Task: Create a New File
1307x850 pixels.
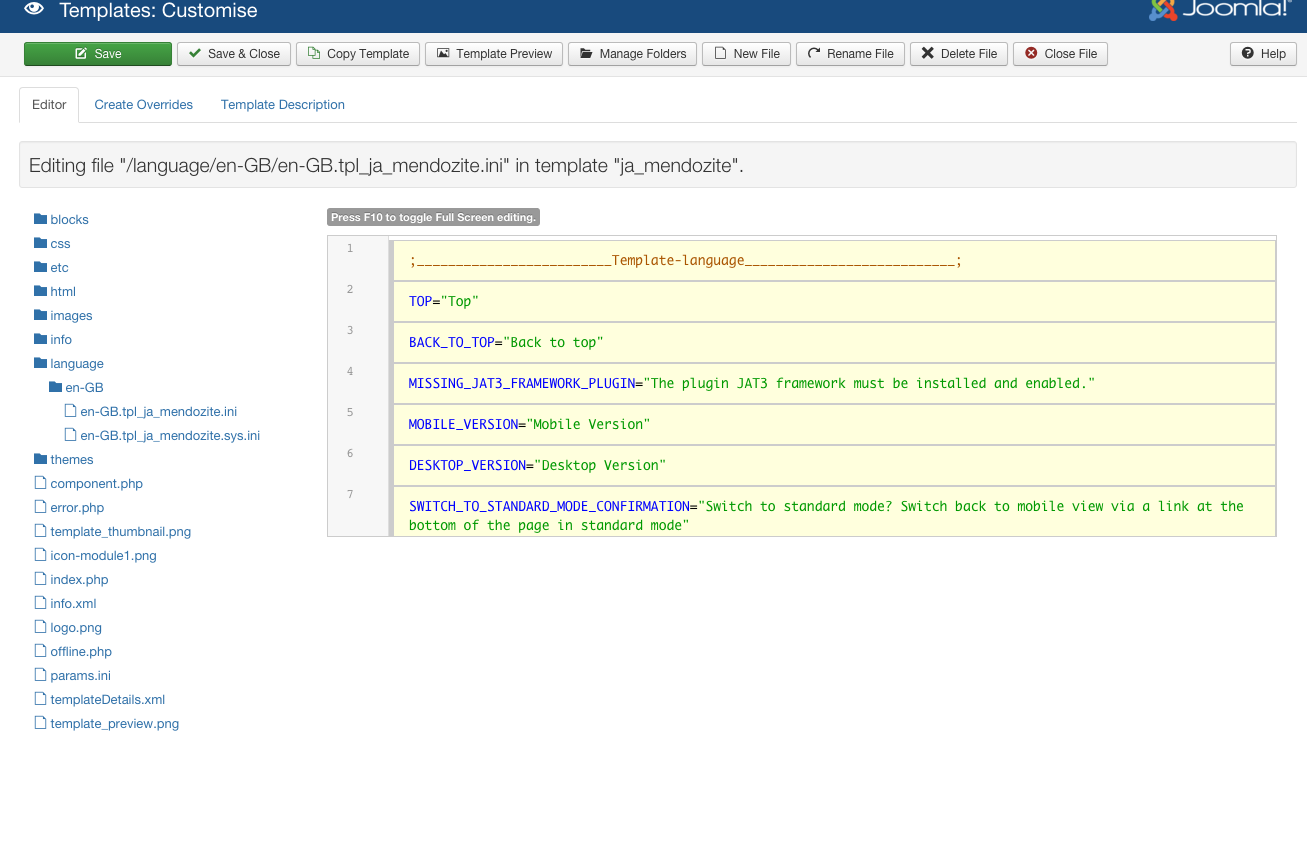Action: (746, 54)
